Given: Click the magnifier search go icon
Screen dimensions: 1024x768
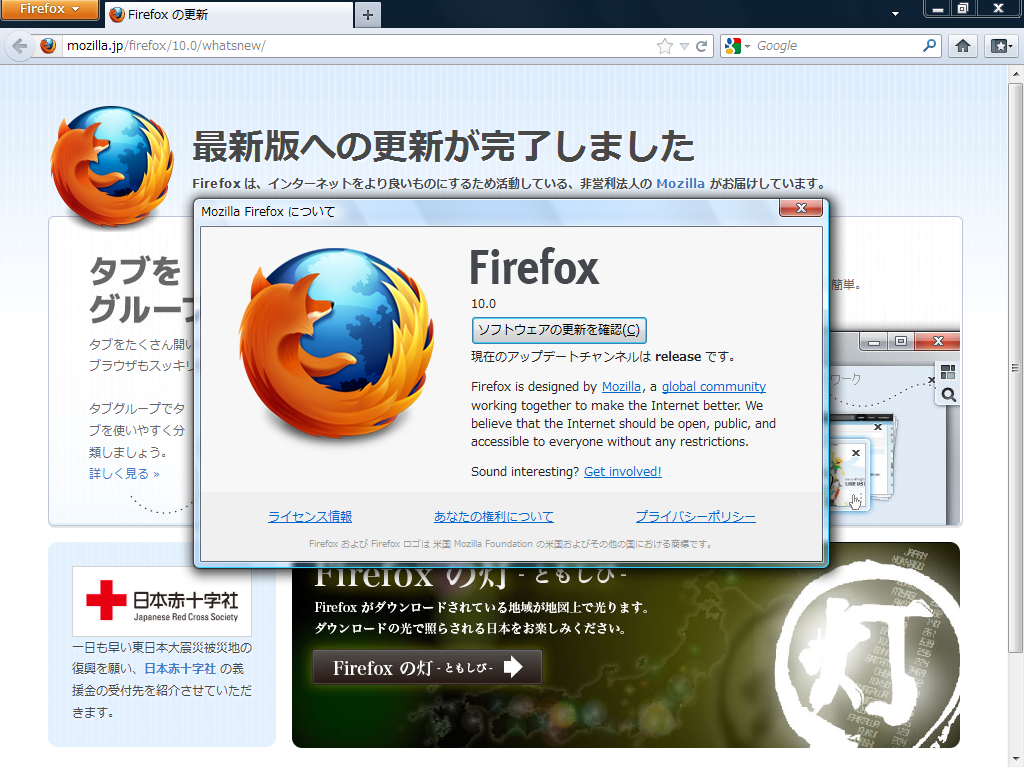Looking at the screenshot, I should [x=929, y=46].
